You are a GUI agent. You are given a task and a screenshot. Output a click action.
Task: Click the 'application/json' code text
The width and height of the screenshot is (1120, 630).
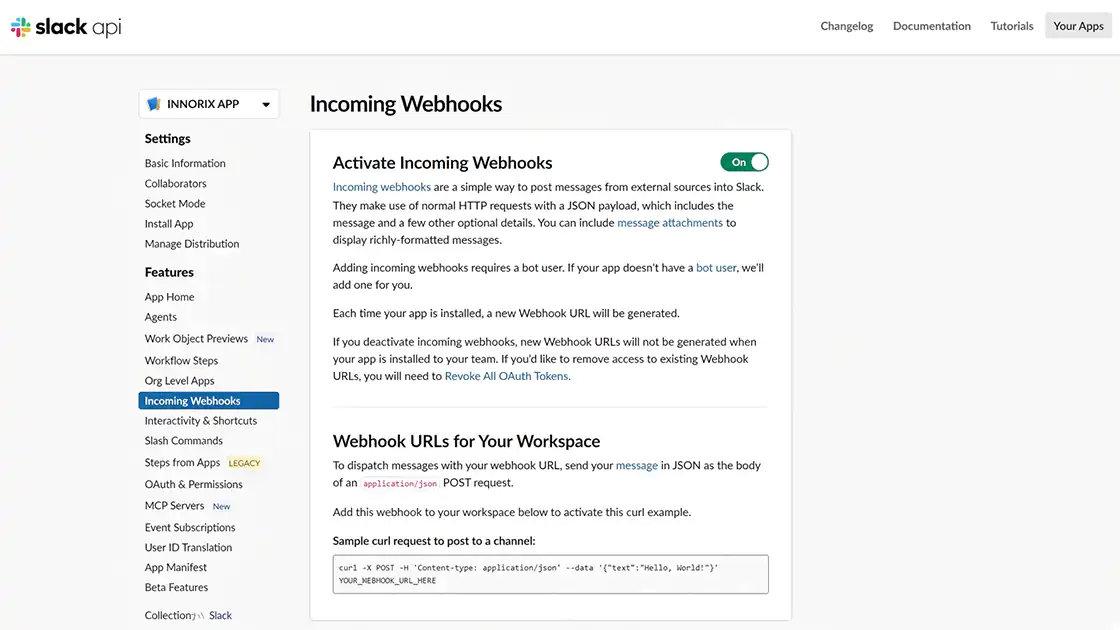point(399,484)
